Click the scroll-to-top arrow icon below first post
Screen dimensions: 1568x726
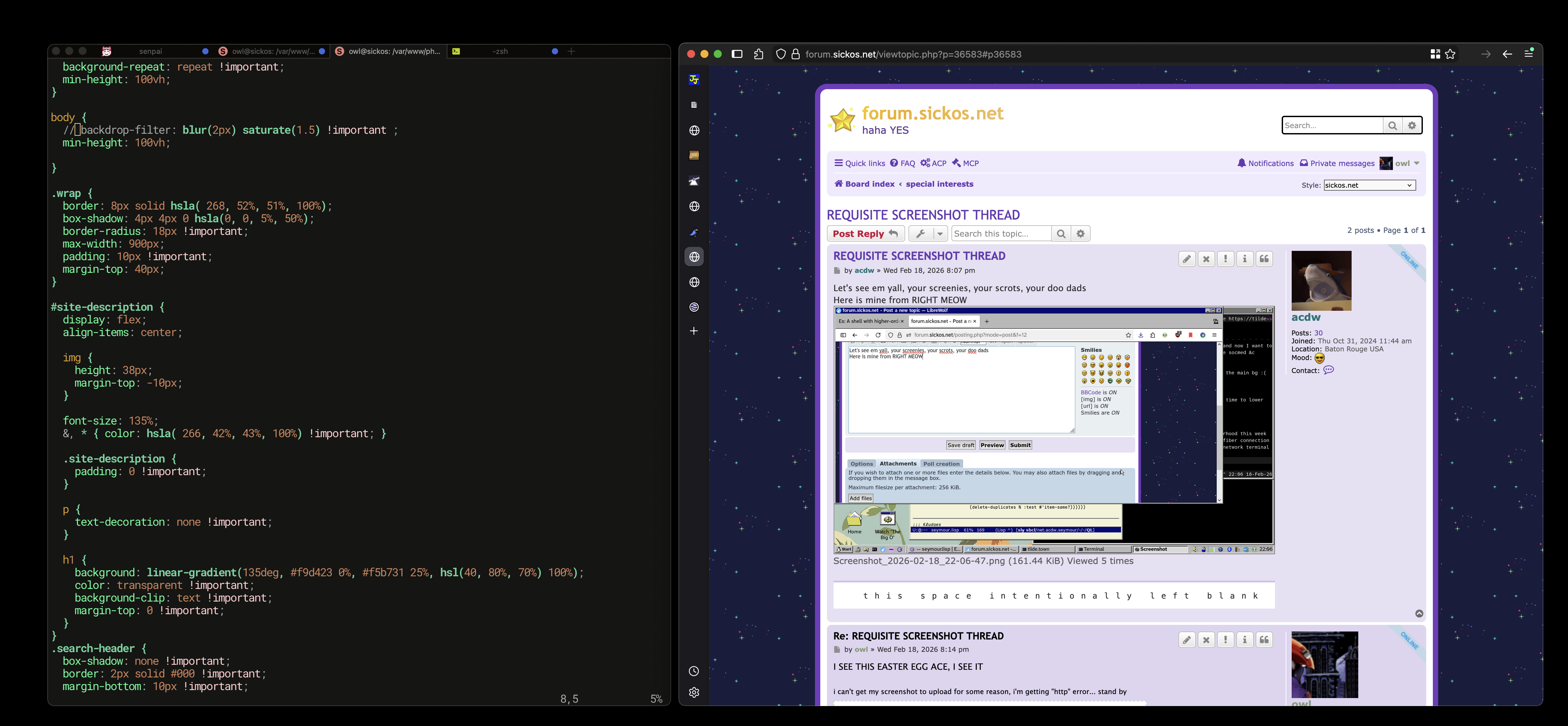coord(1419,614)
